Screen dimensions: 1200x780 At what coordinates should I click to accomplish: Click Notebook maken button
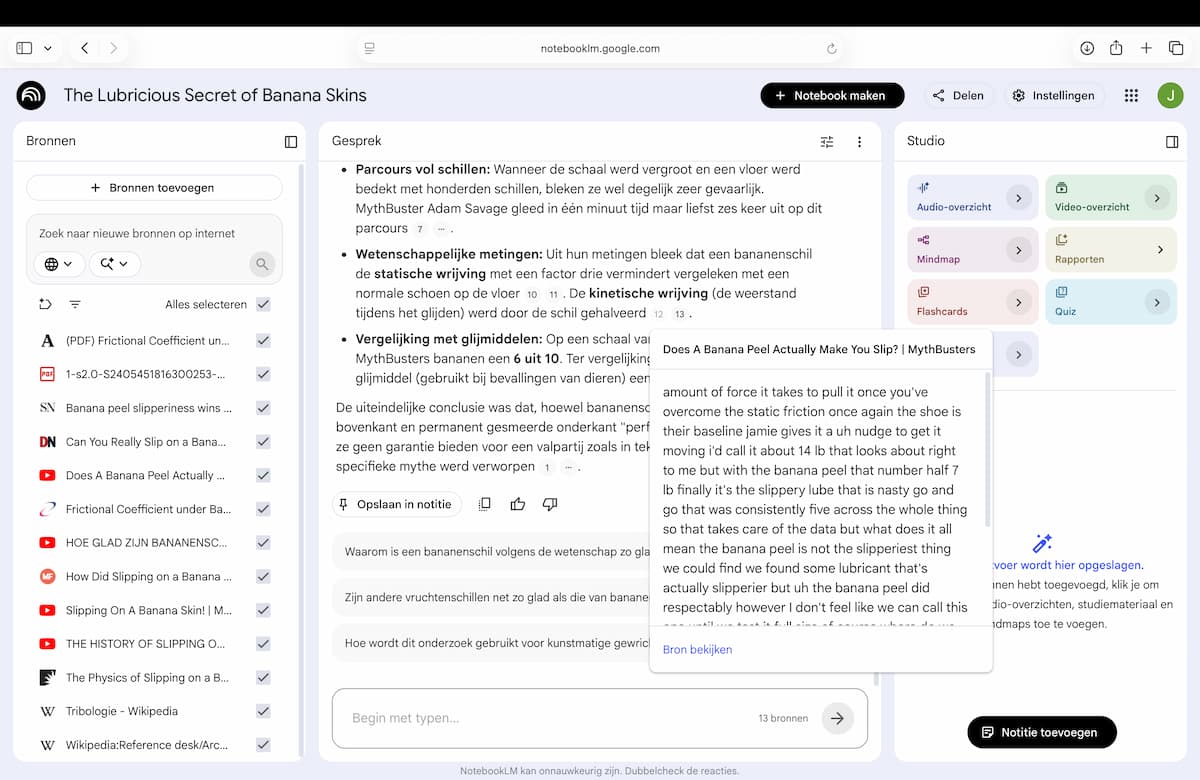point(832,95)
